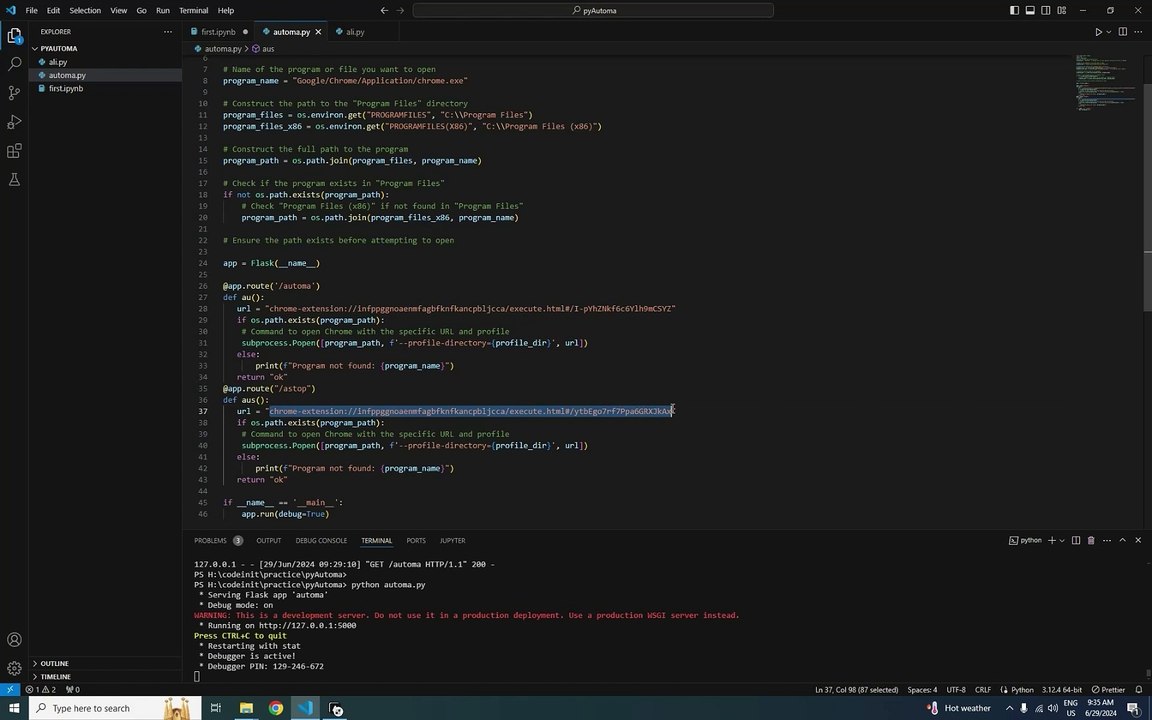
Task: Open the Edit menu
Action: pyautogui.click(x=54, y=10)
